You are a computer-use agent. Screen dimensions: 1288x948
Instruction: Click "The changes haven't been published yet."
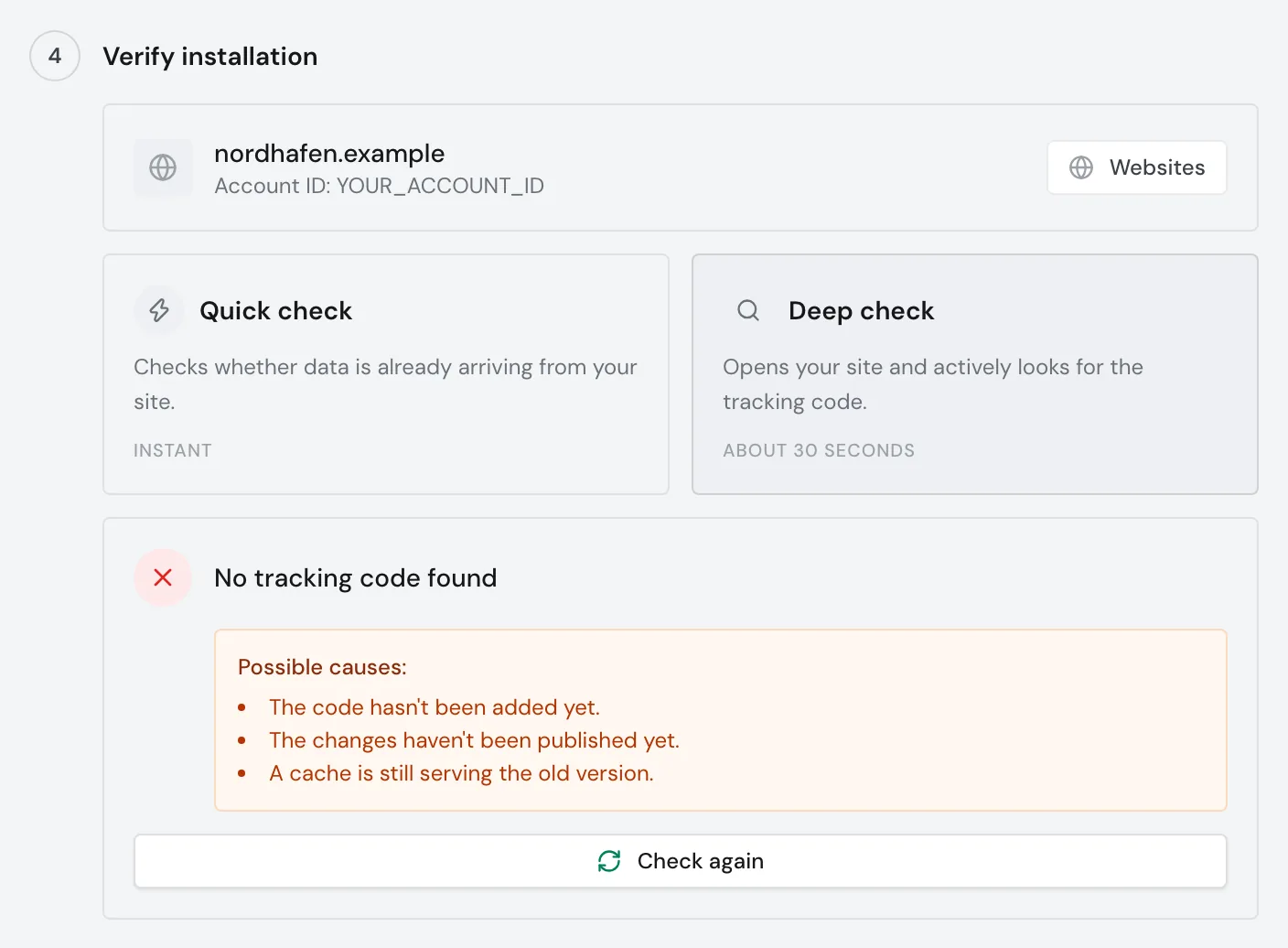(474, 740)
